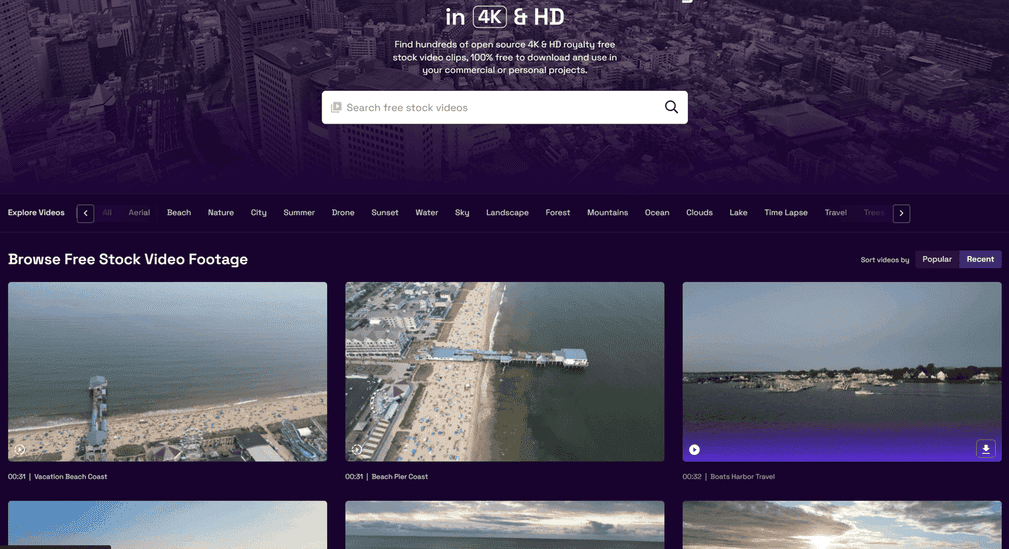Select the Aerial category
The width and height of the screenshot is (1009, 549).
click(x=139, y=212)
